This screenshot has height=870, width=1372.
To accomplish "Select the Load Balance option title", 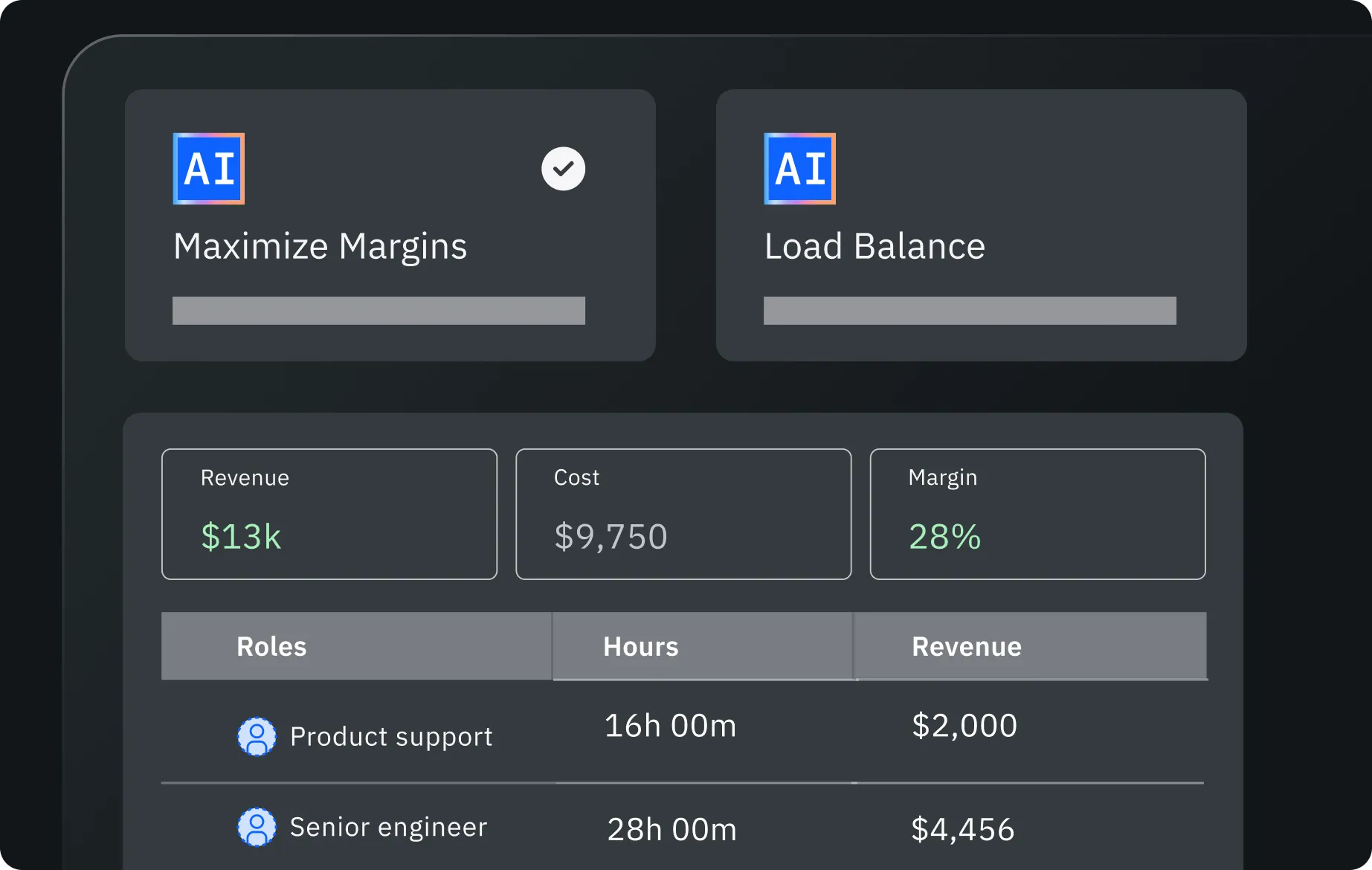I will [875, 246].
